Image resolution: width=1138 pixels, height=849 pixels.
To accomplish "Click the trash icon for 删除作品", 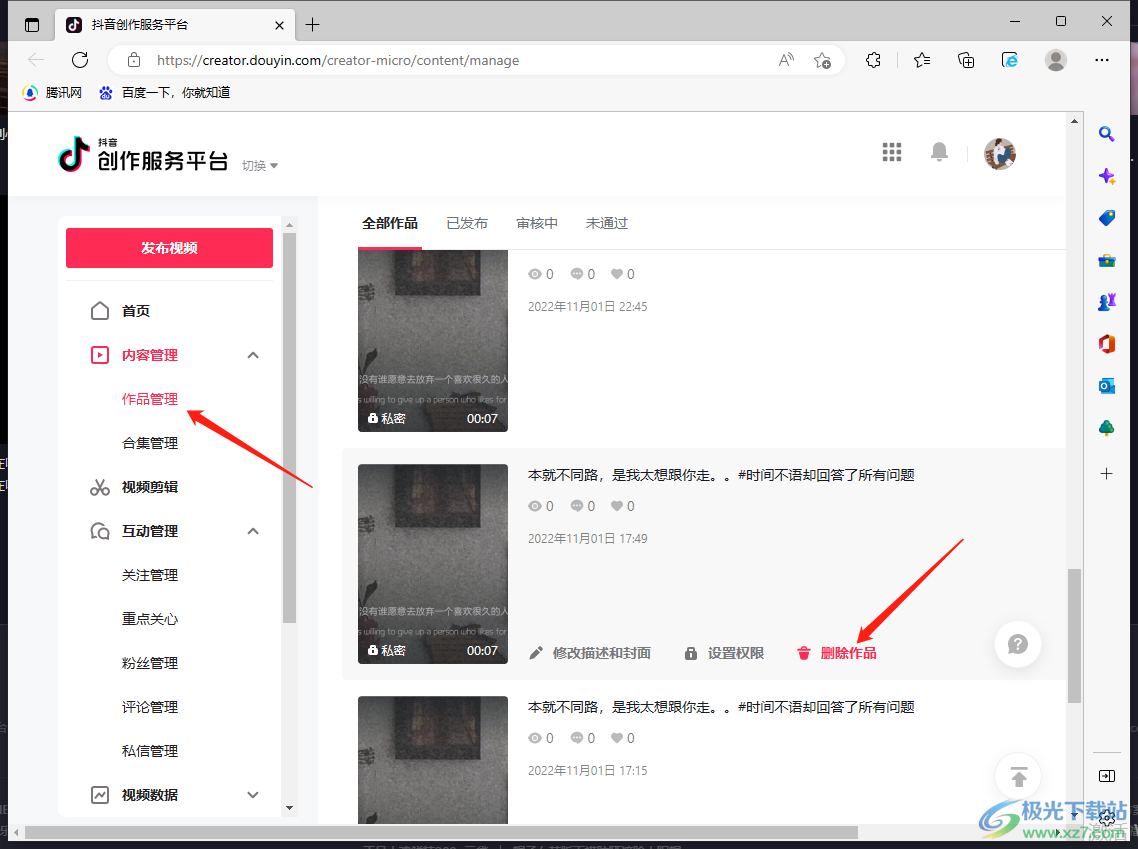I will point(803,653).
